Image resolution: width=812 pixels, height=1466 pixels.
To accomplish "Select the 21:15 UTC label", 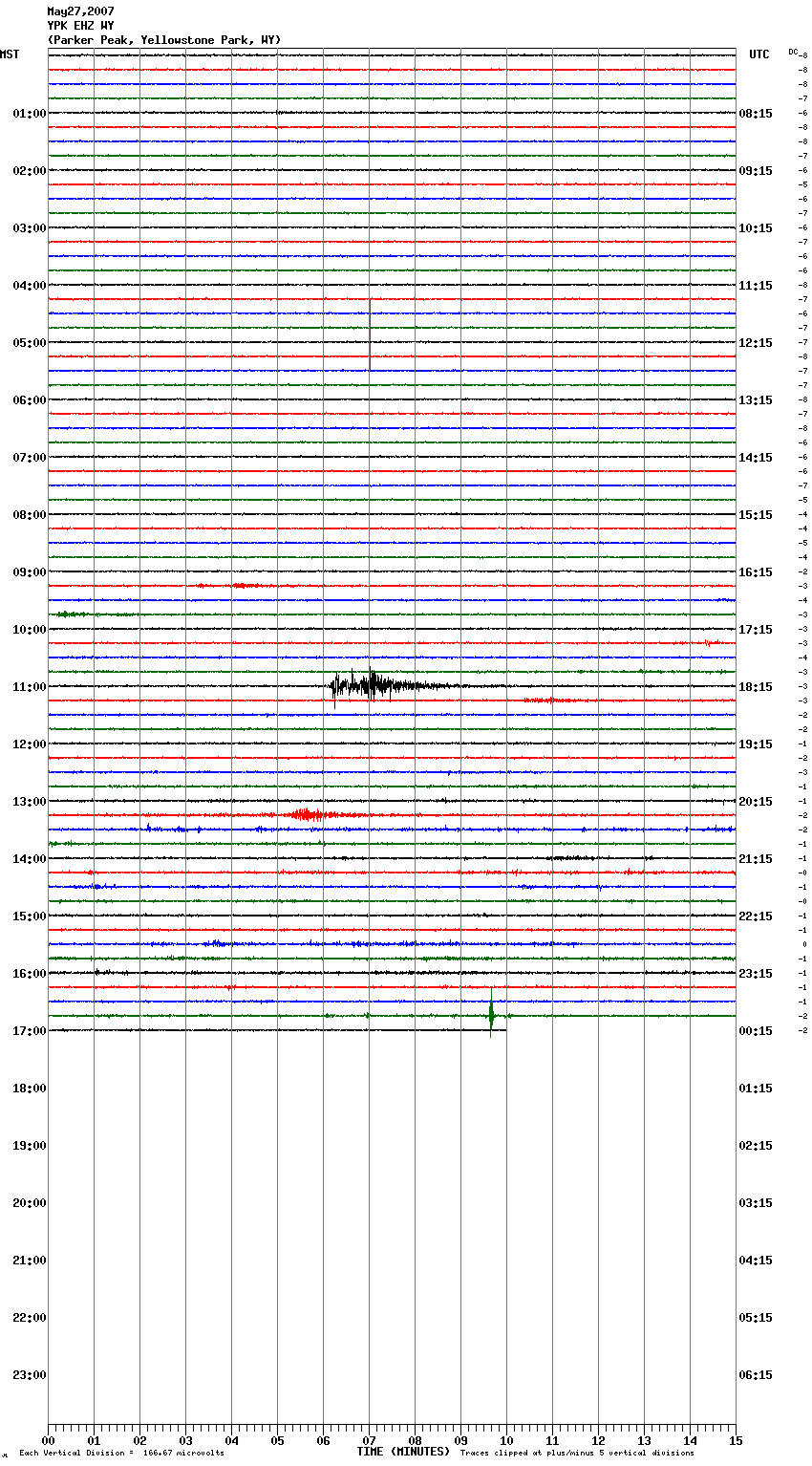I will pos(756,859).
